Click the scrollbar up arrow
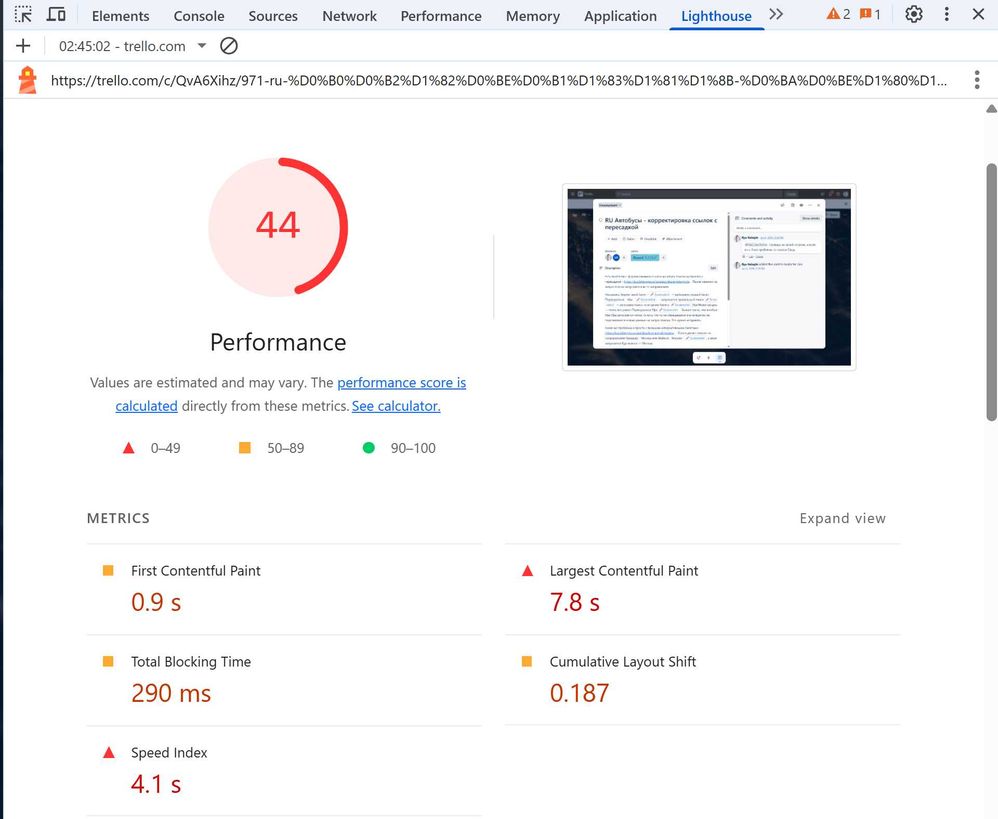Image resolution: width=998 pixels, height=819 pixels. (x=992, y=109)
